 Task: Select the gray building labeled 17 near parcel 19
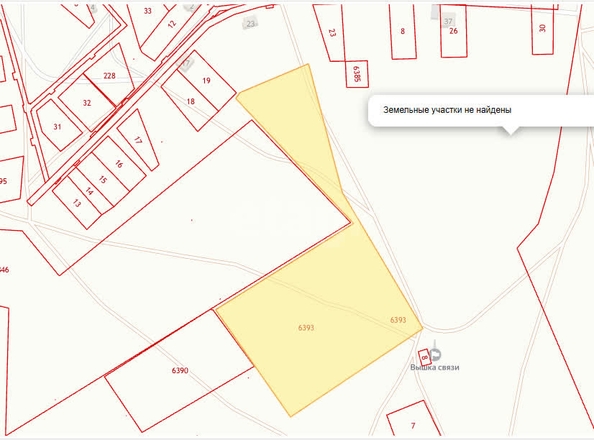186,63
